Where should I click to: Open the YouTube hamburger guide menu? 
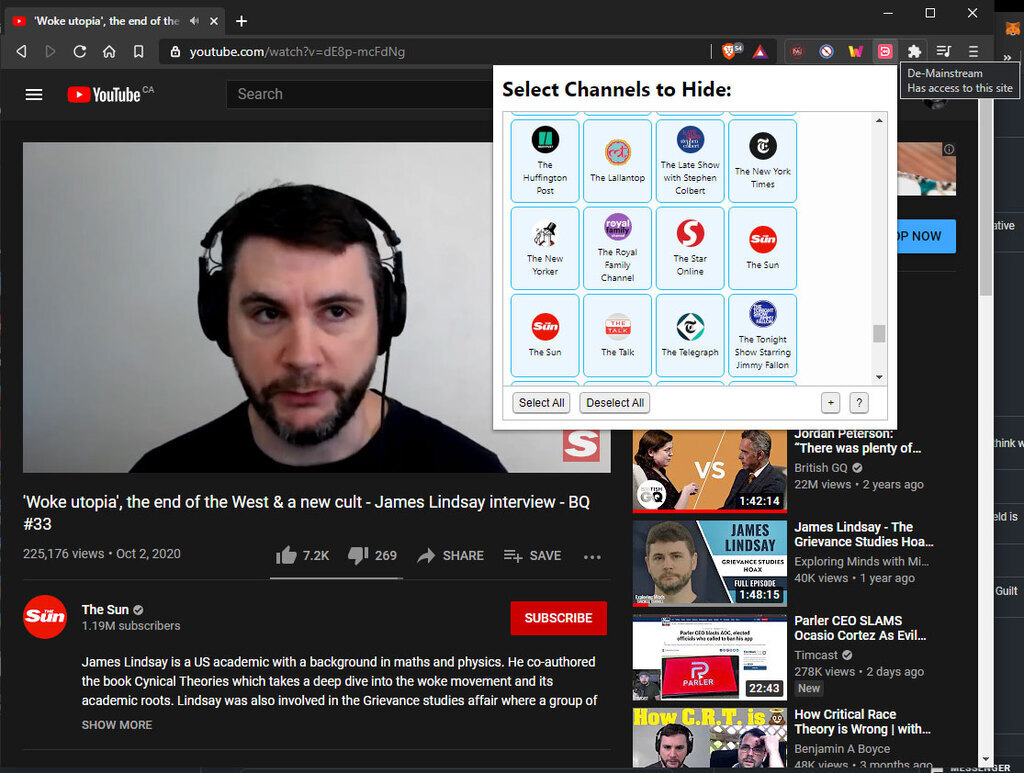(x=34, y=94)
